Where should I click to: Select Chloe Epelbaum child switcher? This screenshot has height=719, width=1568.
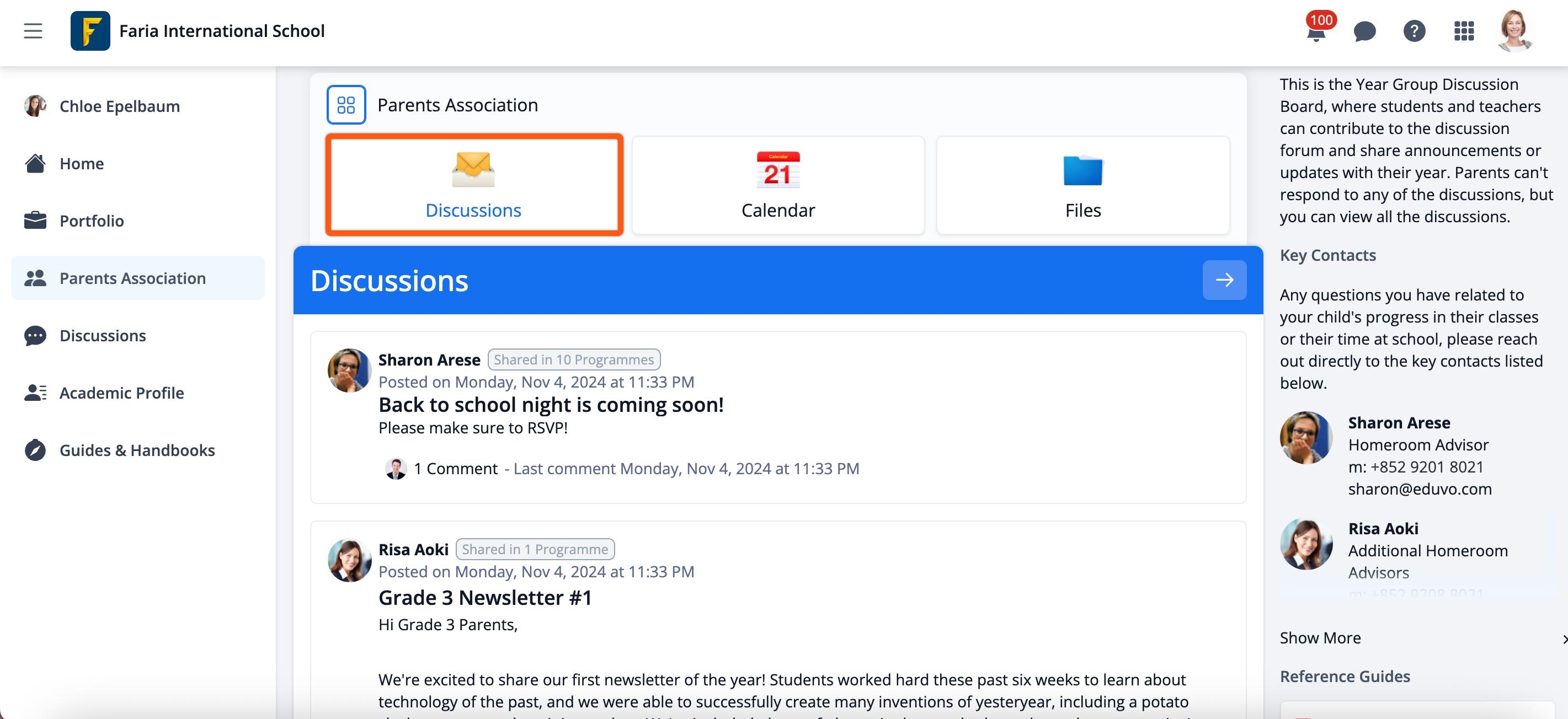119,106
